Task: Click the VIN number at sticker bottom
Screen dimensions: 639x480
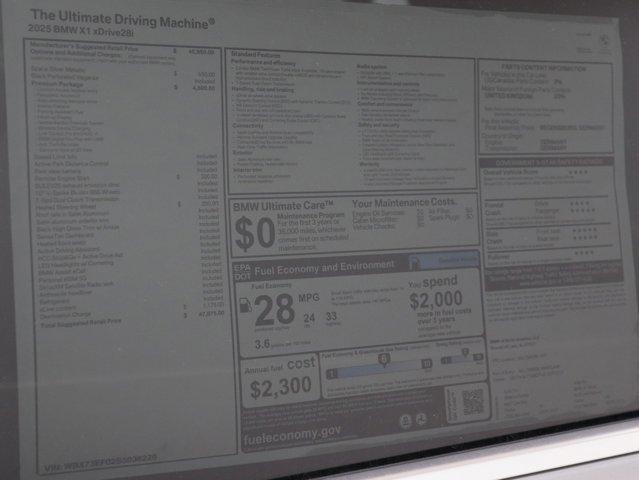Action: [x=101, y=463]
